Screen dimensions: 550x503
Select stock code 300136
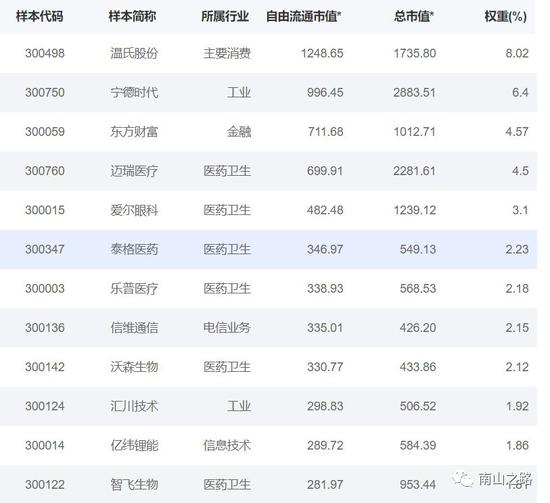[x=45, y=328]
